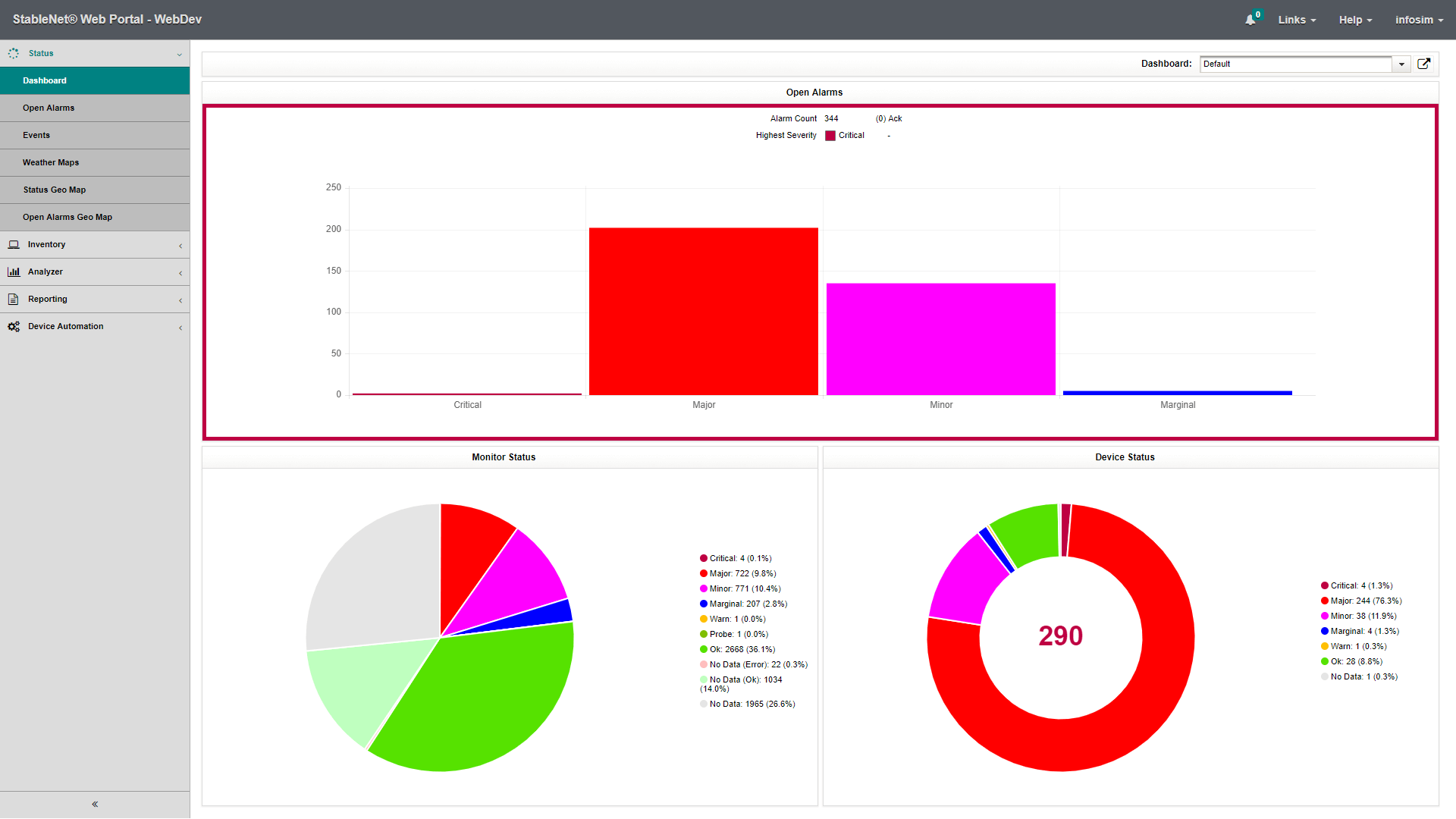Open dashboard in new window icon
This screenshot has height=819, width=1456.
click(x=1424, y=64)
